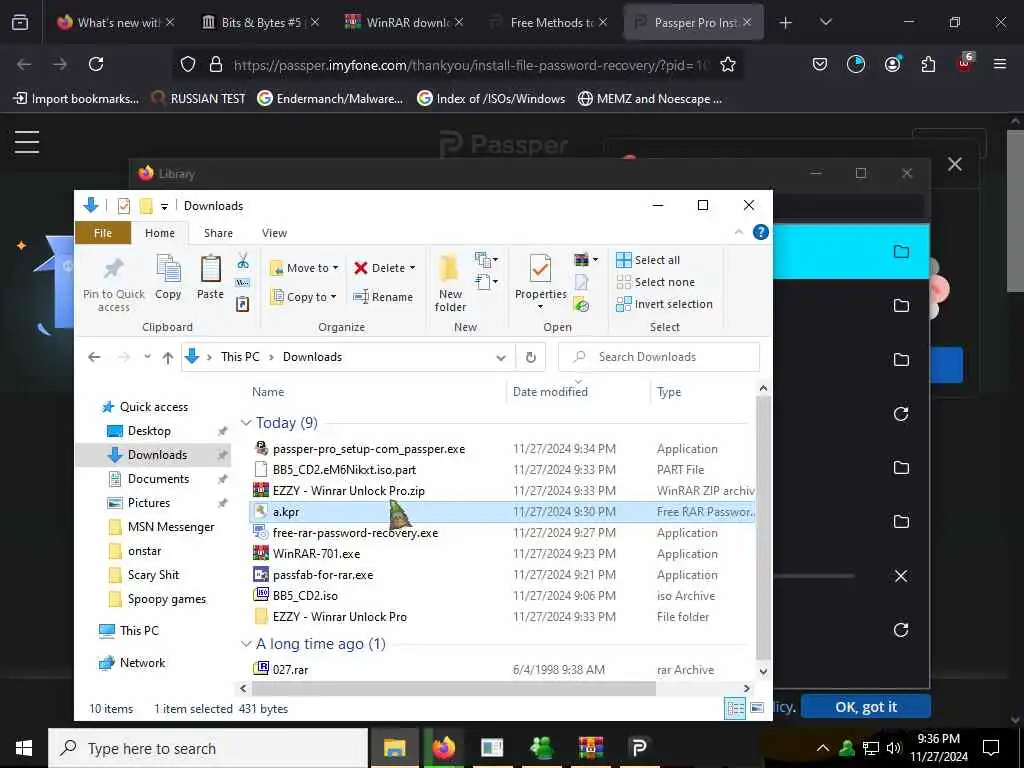Open Firefox Pocket save icon

tap(820, 64)
